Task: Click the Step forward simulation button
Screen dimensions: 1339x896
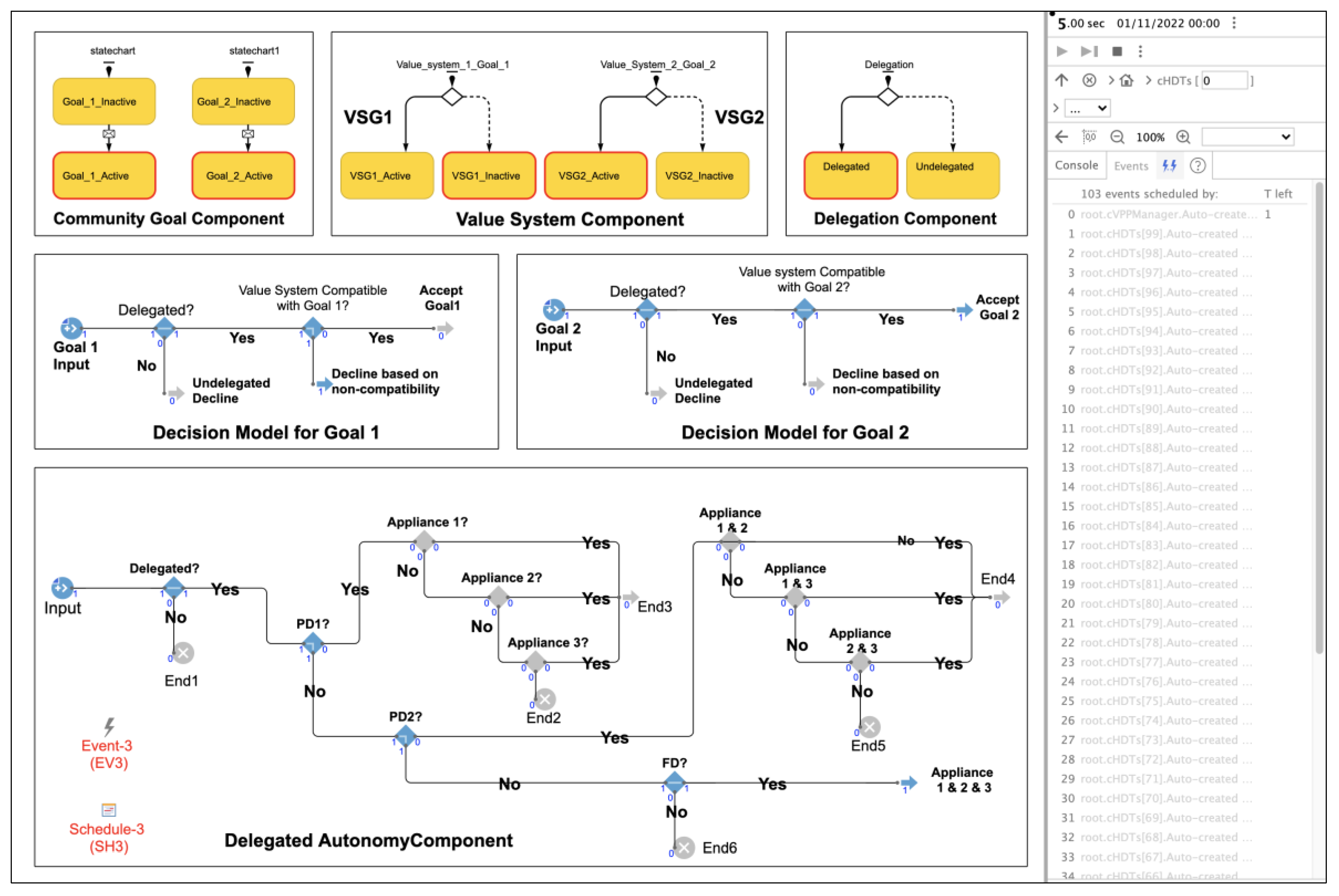Action: pyautogui.click(x=1089, y=52)
